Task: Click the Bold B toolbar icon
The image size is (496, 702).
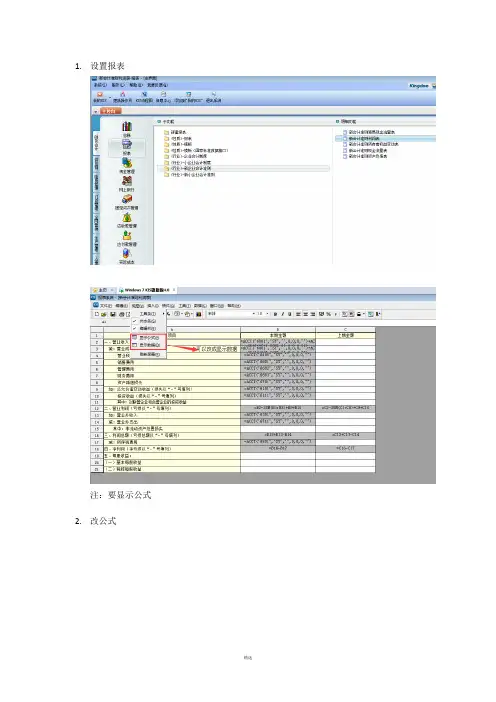Action: click(275, 314)
